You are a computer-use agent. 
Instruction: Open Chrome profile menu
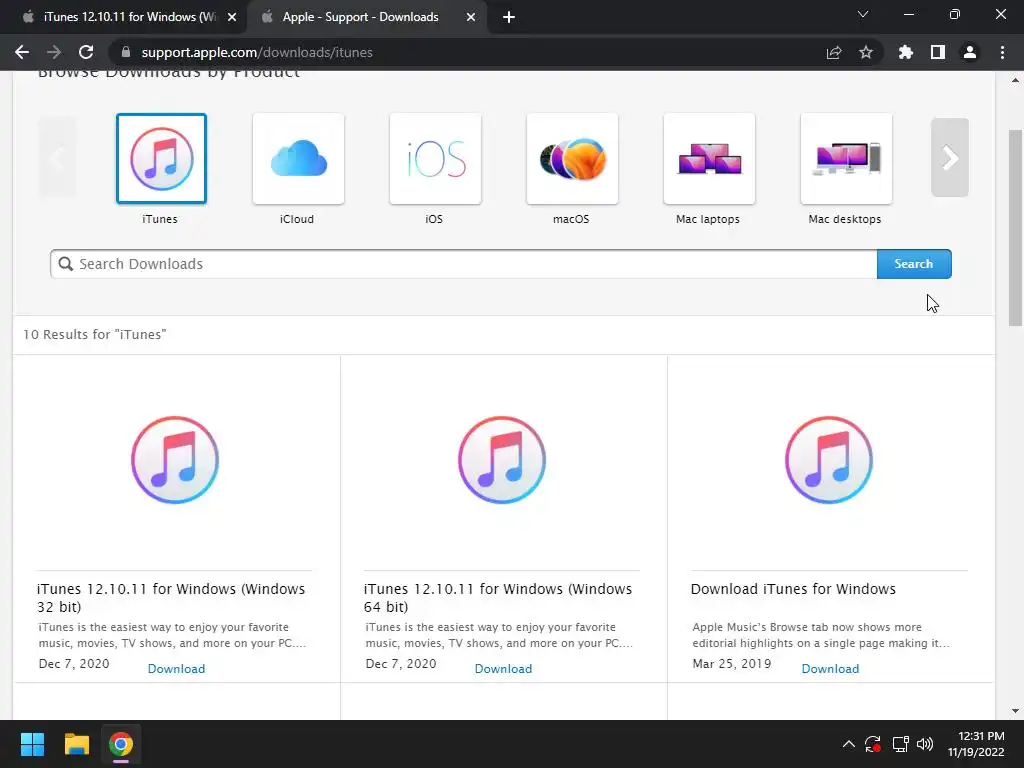[970, 52]
